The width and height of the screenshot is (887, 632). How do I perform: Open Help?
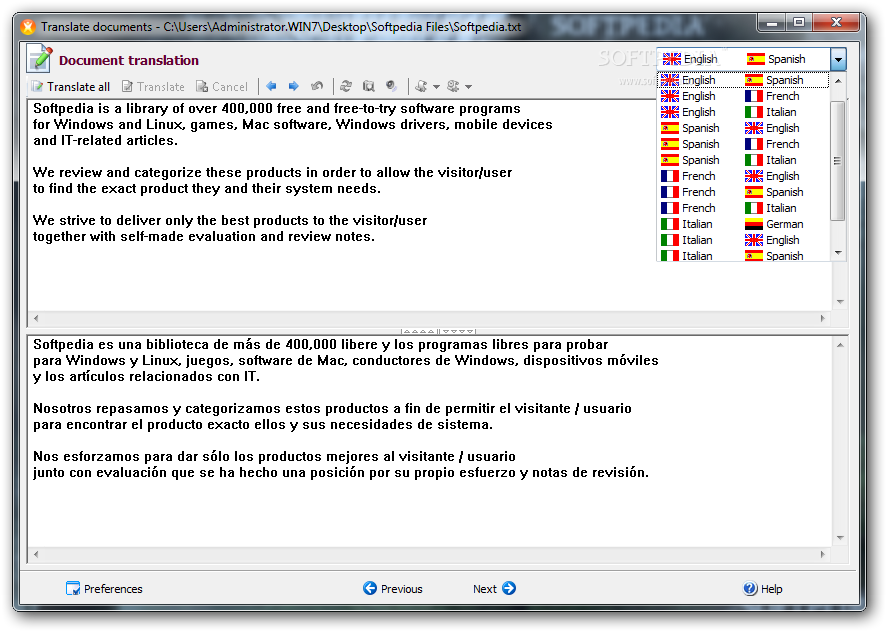pyautogui.click(x=763, y=588)
